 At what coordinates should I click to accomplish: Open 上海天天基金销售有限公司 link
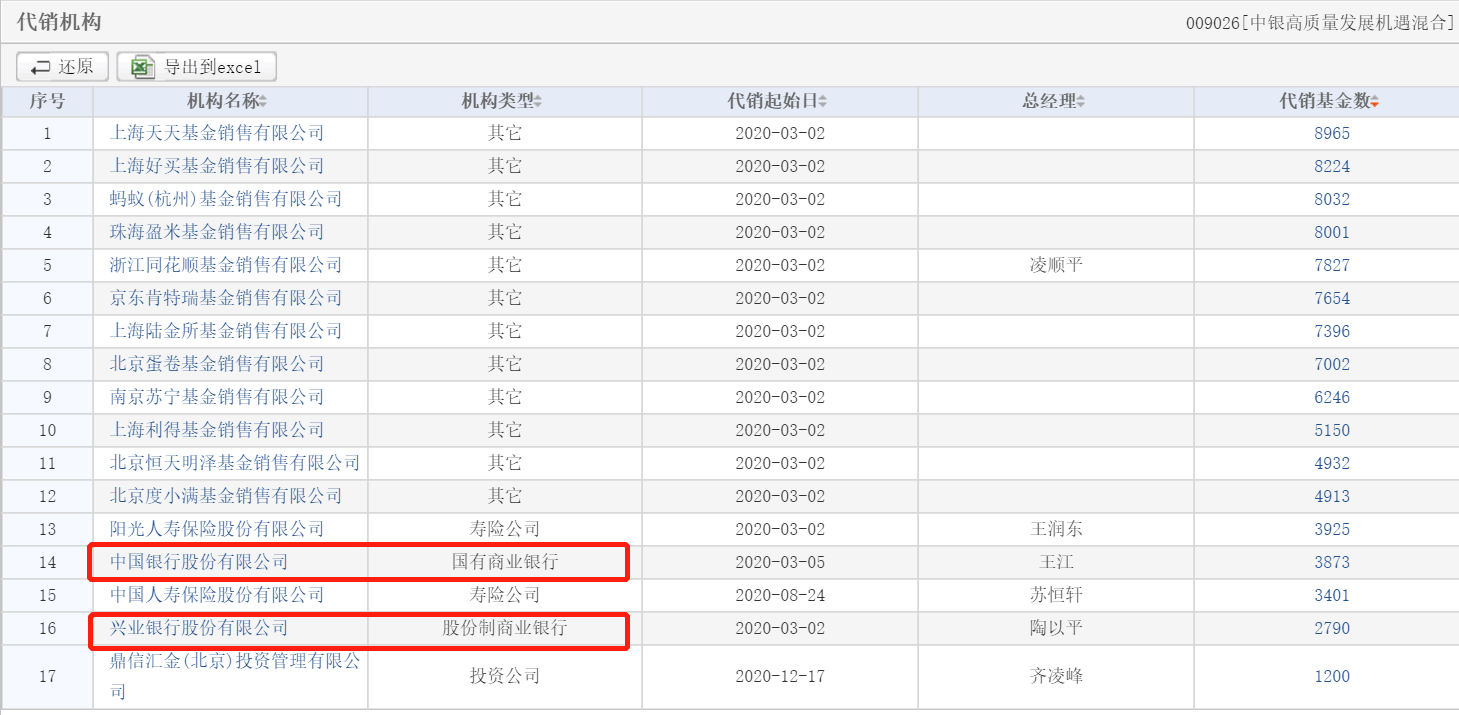point(217,133)
